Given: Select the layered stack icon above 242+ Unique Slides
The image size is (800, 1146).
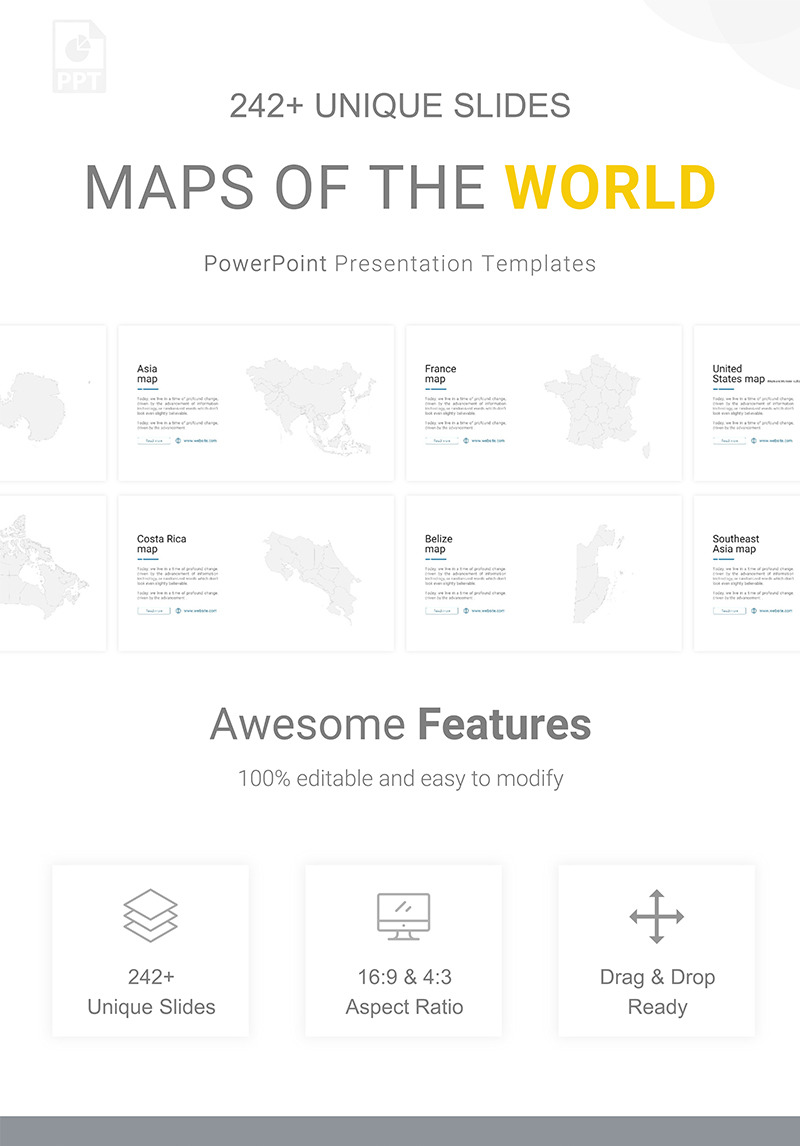Looking at the screenshot, I should 152,915.
